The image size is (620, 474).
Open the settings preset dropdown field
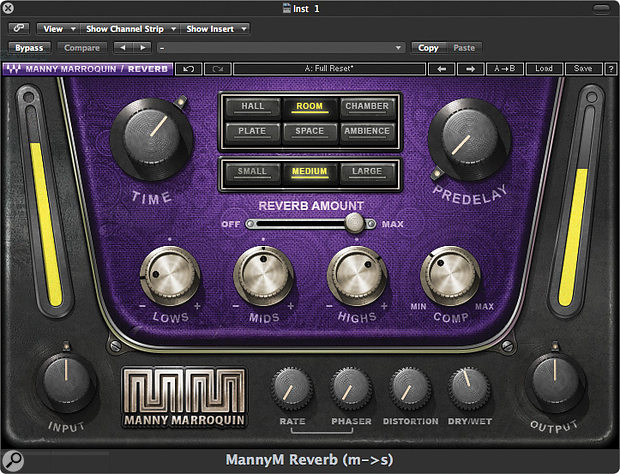(x=281, y=48)
